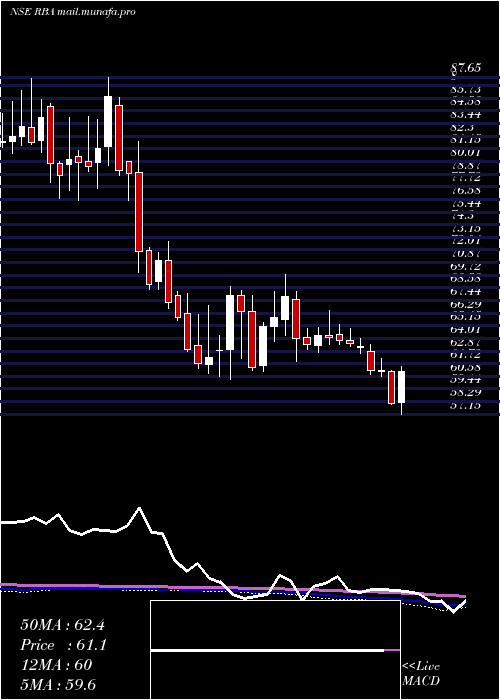The image size is (500, 700).
Task: Click the <<Live MACD label
Action: (421, 674)
